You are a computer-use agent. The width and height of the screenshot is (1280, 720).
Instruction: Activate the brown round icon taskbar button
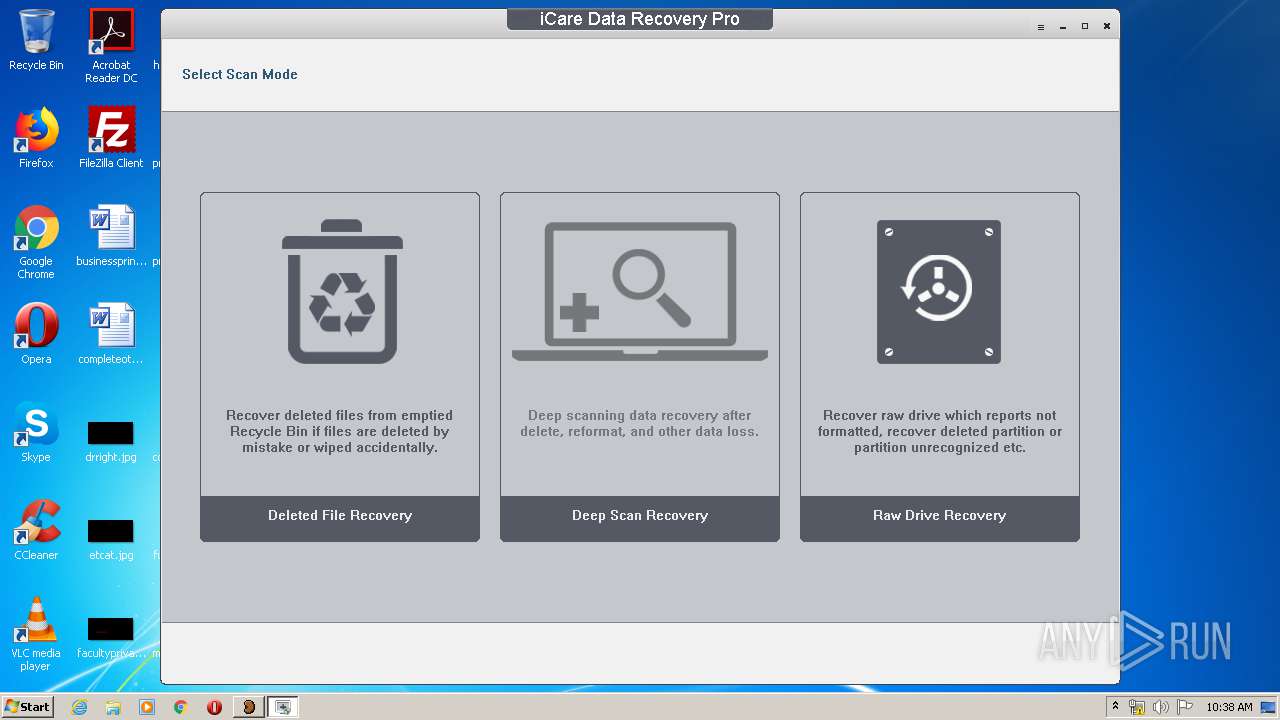click(x=249, y=707)
